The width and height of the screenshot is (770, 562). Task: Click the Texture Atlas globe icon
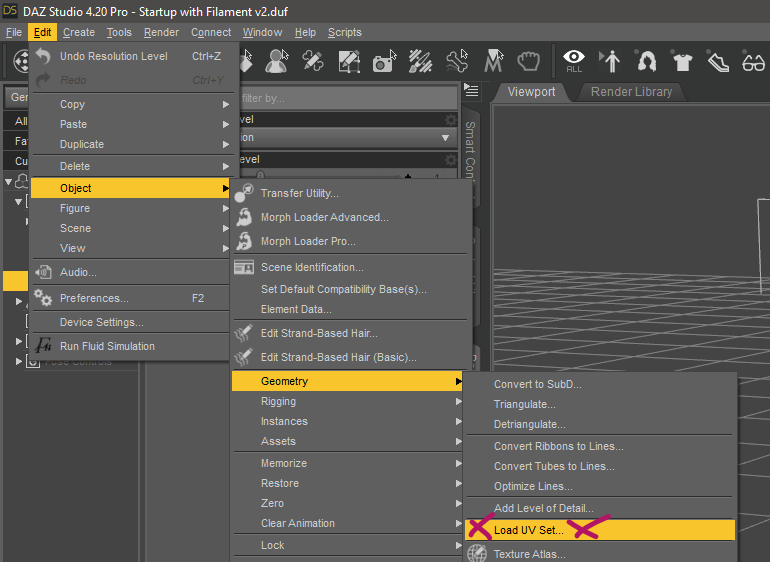(477, 554)
